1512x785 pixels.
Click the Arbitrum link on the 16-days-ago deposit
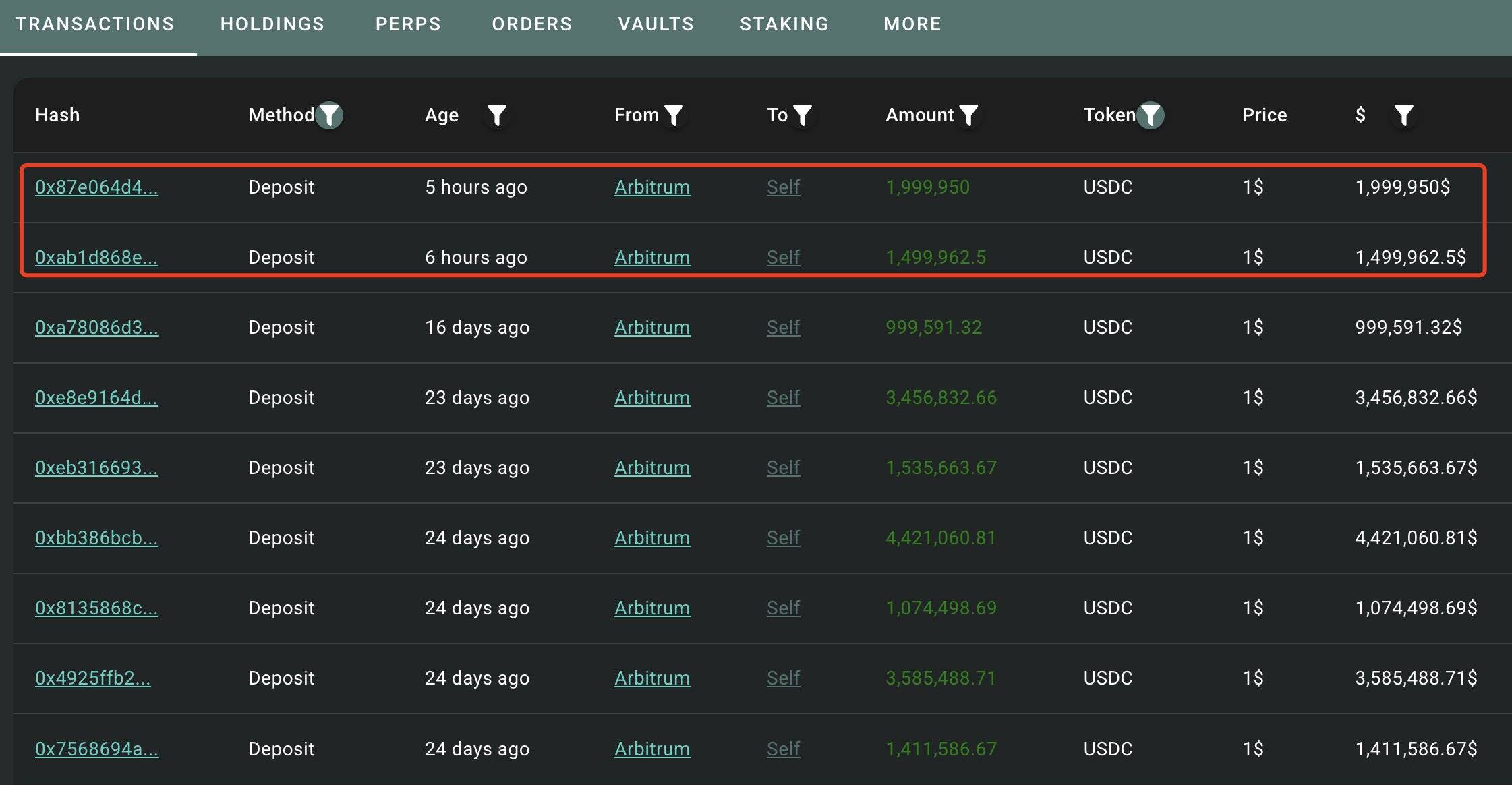(652, 327)
